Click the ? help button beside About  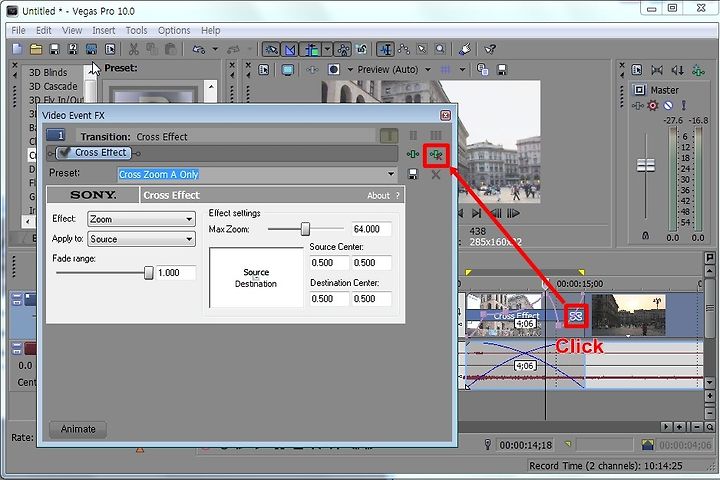(x=398, y=196)
